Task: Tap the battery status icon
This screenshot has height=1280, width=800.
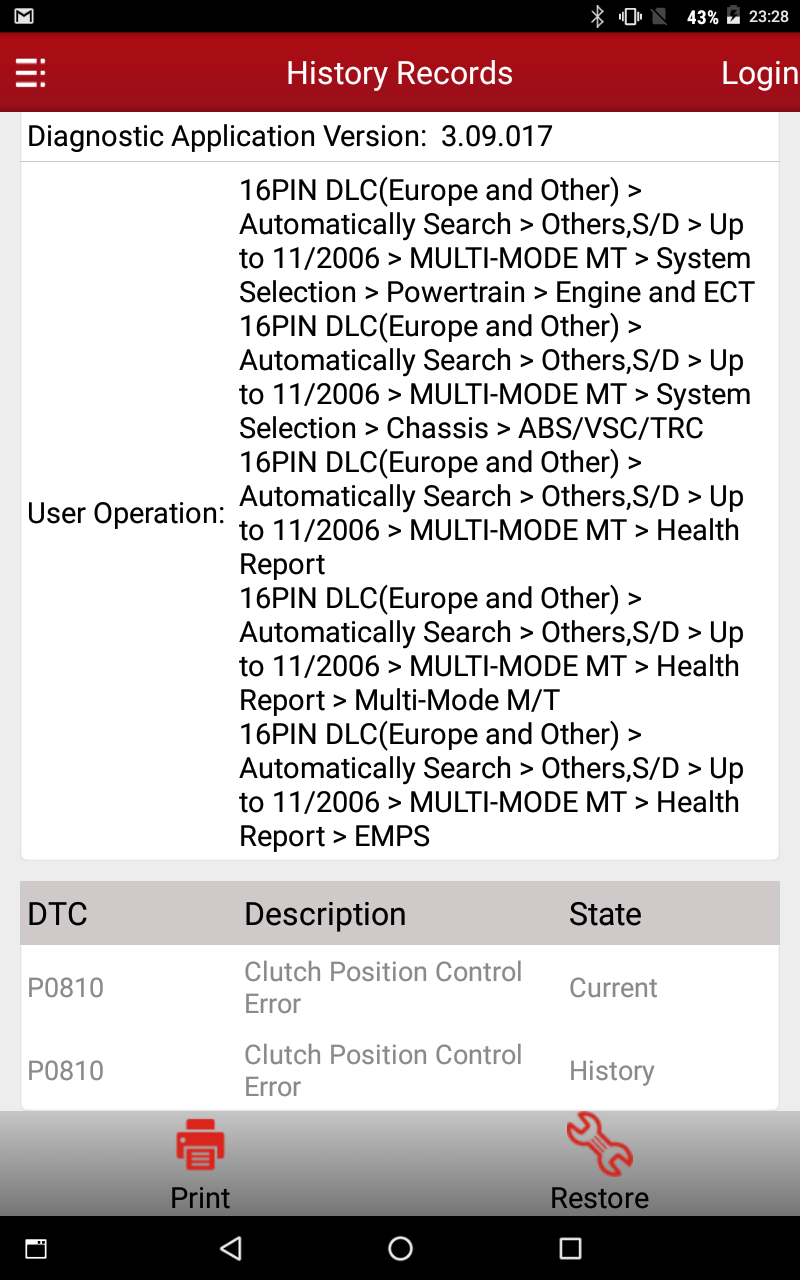Action: click(733, 16)
